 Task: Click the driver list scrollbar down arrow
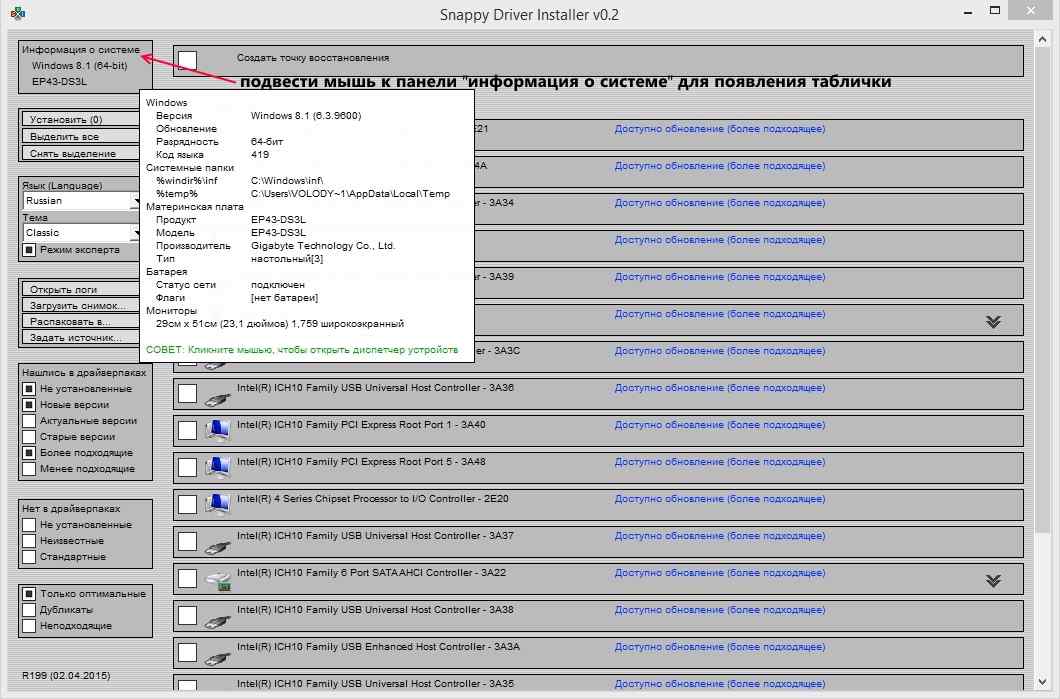[1042, 681]
